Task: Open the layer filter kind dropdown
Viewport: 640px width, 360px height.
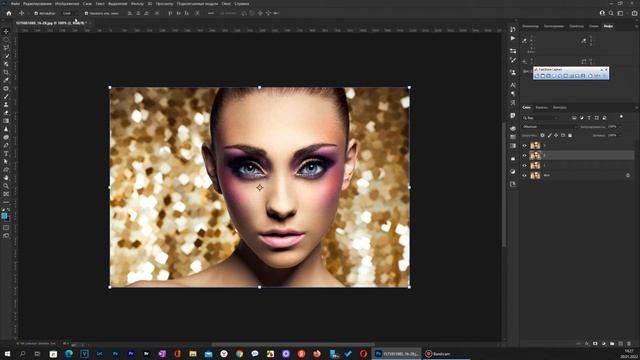Action: 541,118
